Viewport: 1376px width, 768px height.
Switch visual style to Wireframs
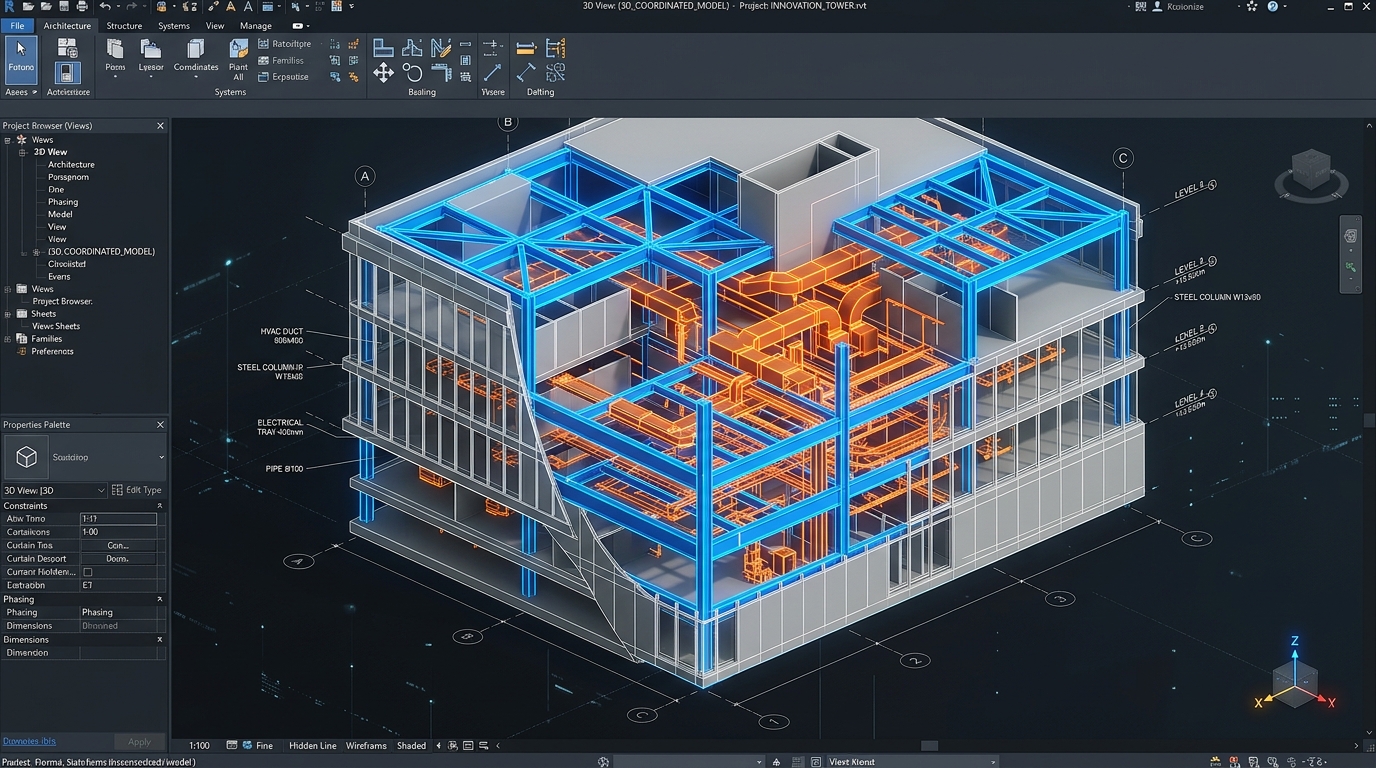[x=368, y=746]
